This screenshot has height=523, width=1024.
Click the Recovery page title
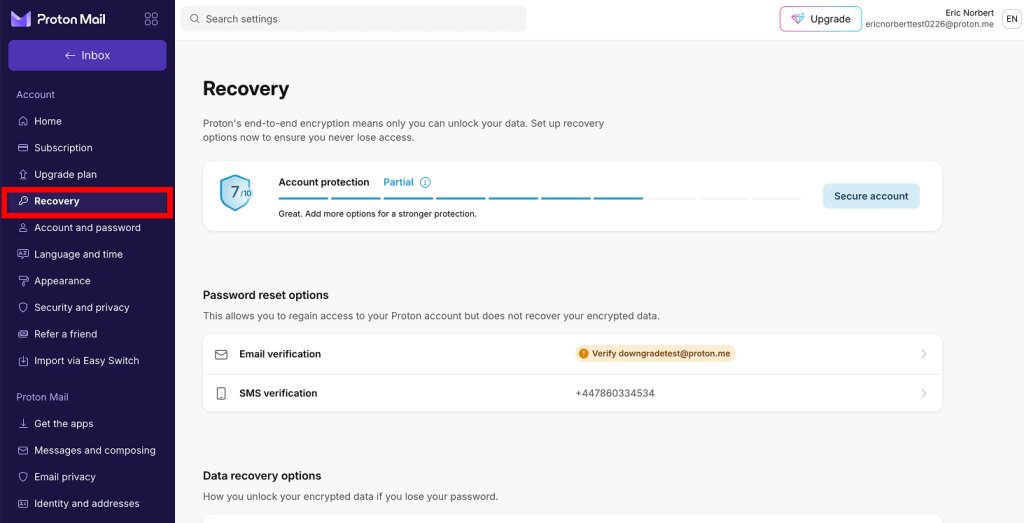[246, 88]
